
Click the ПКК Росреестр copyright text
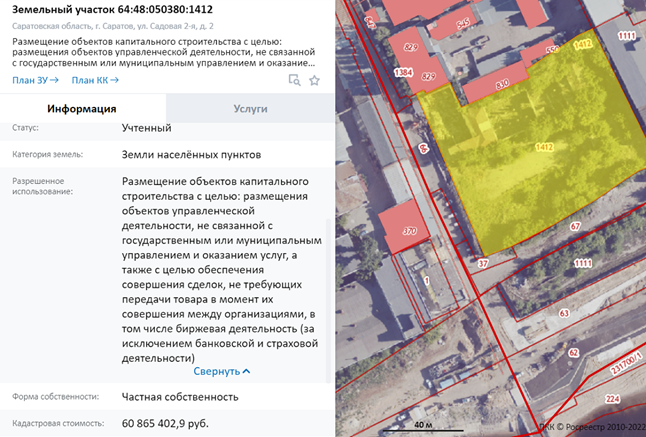[588, 425]
